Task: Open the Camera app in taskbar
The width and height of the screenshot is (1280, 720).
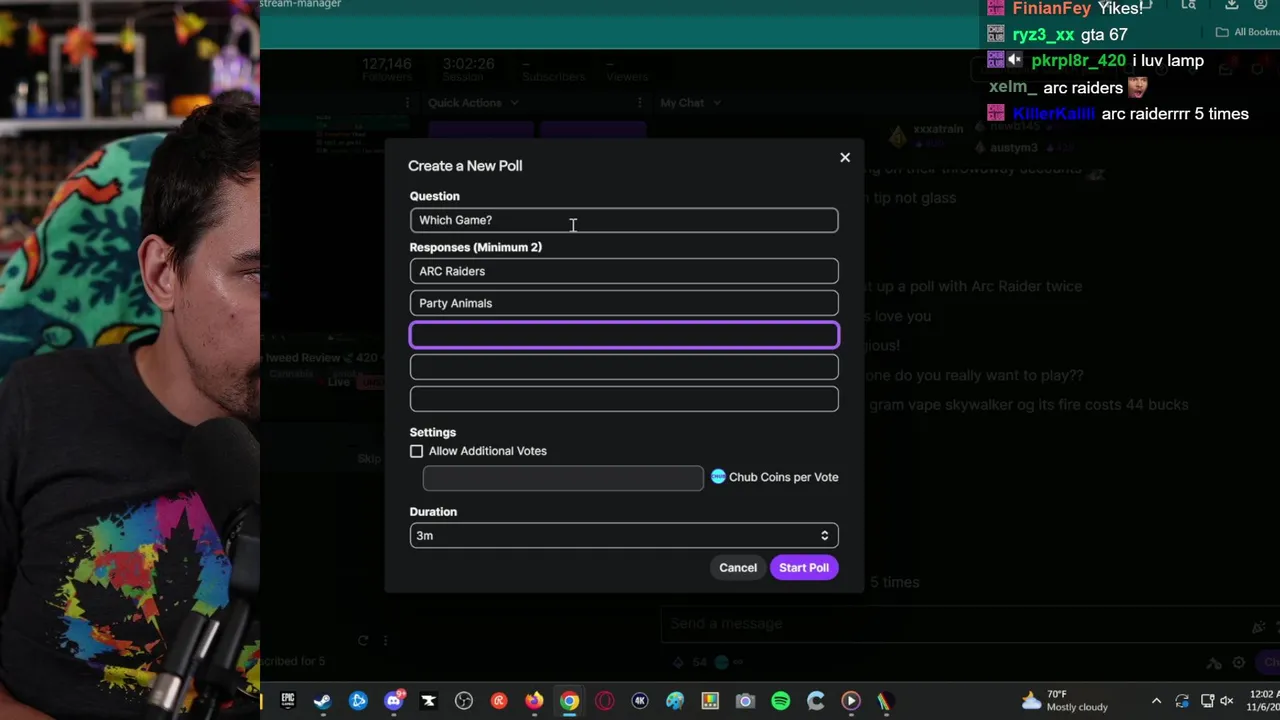Action: (745, 701)
